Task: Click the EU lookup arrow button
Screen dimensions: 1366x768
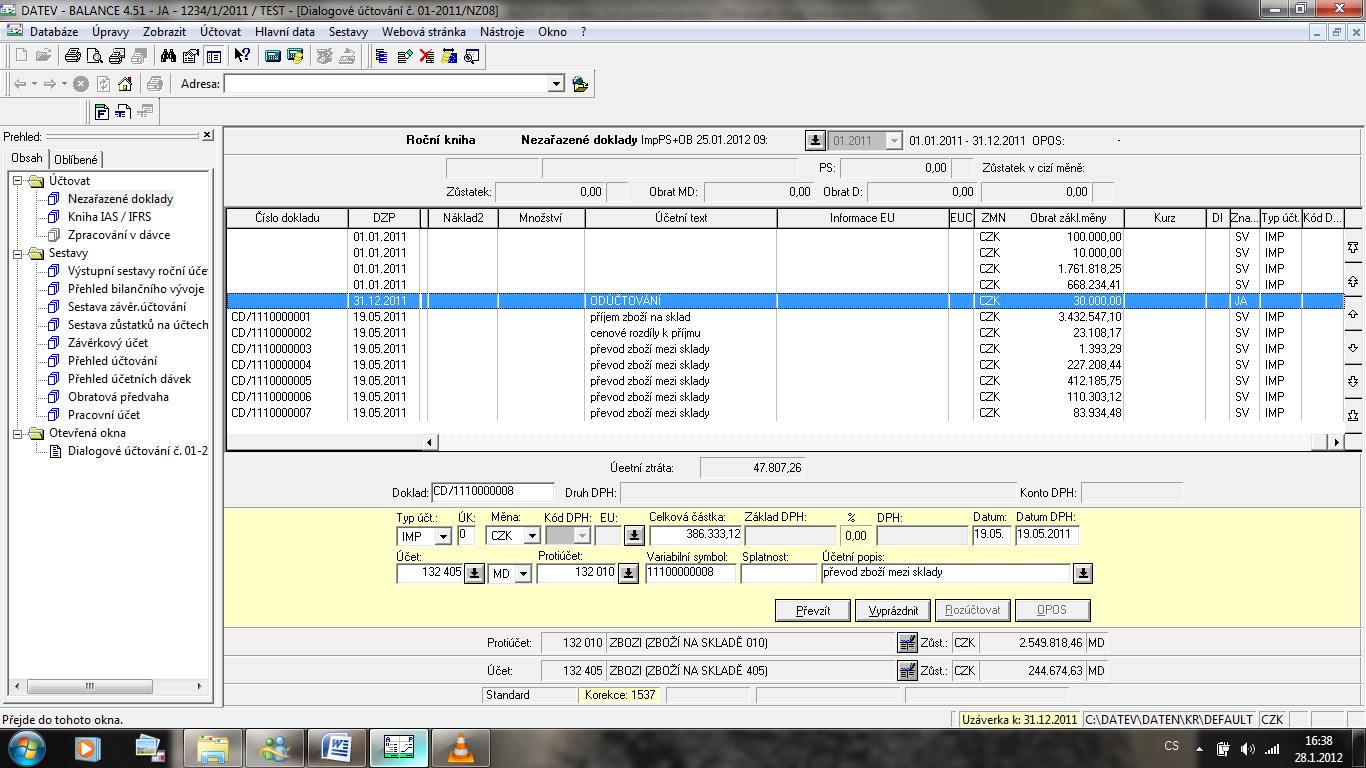Action: (633, 535)
